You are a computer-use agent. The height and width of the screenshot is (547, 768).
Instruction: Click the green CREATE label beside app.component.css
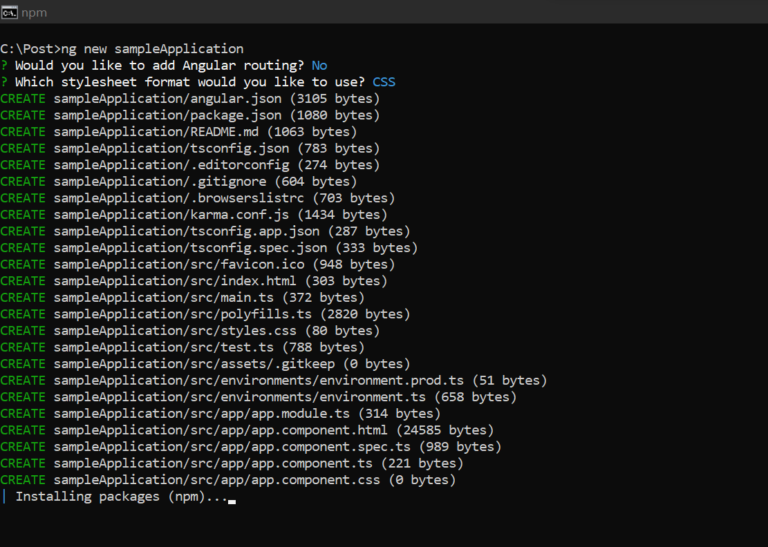tap(23, 480)
